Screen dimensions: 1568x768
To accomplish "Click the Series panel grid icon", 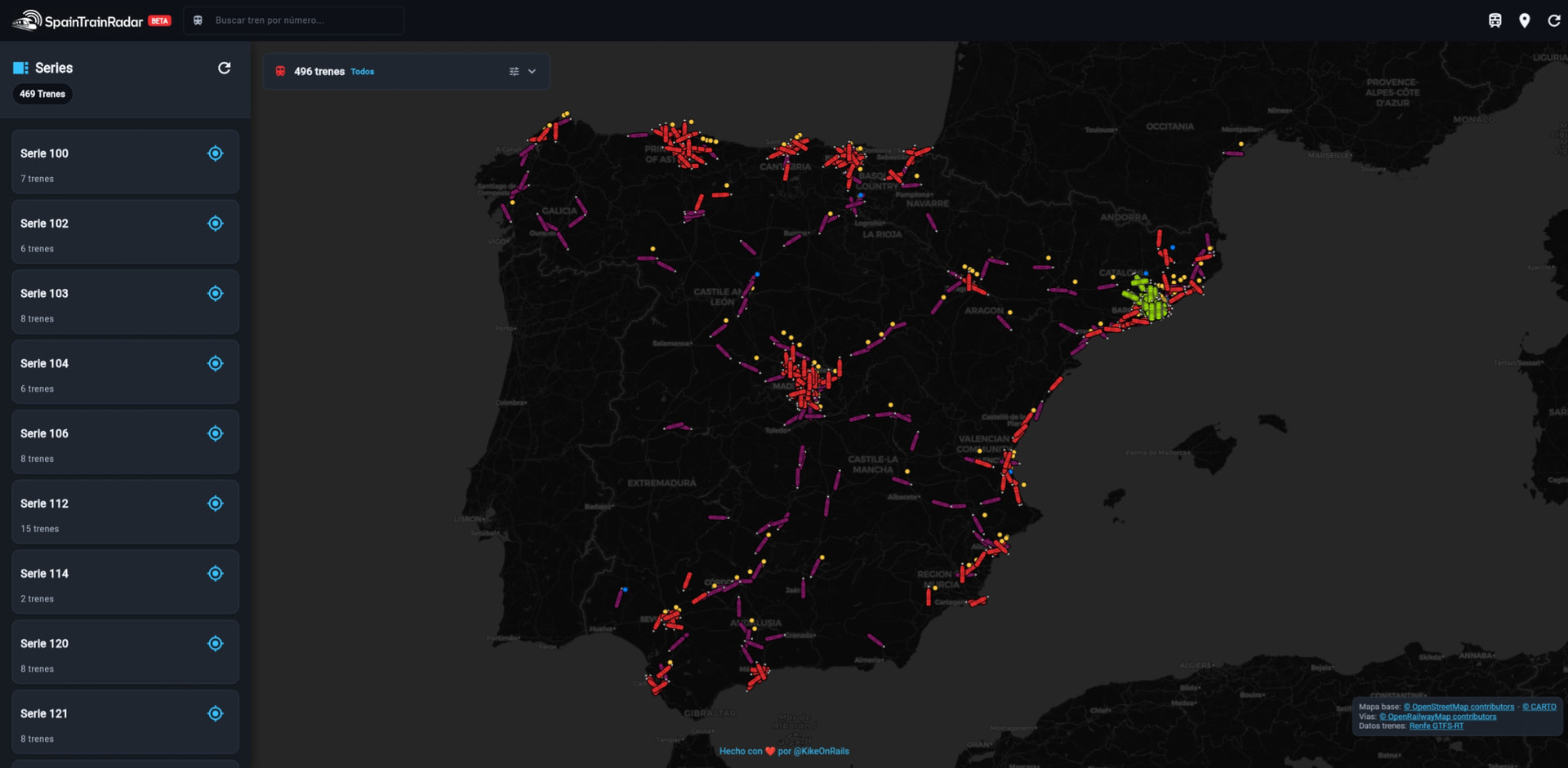I will click(20, 68).
